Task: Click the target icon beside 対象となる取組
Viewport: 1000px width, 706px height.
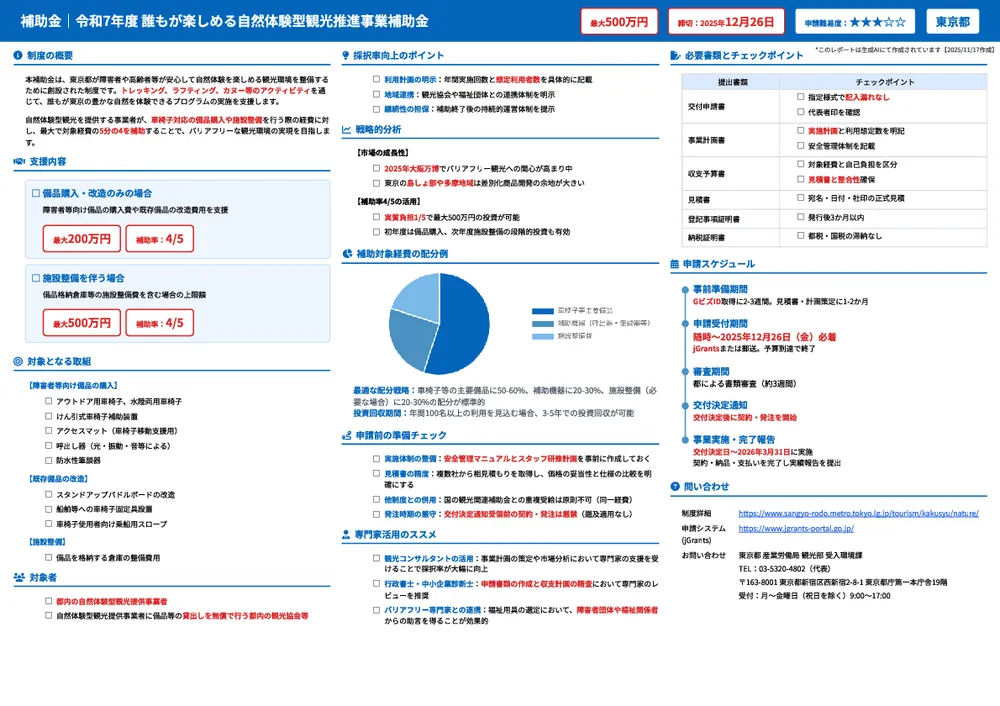Action: pyautogui.click(x=19, y=361)
